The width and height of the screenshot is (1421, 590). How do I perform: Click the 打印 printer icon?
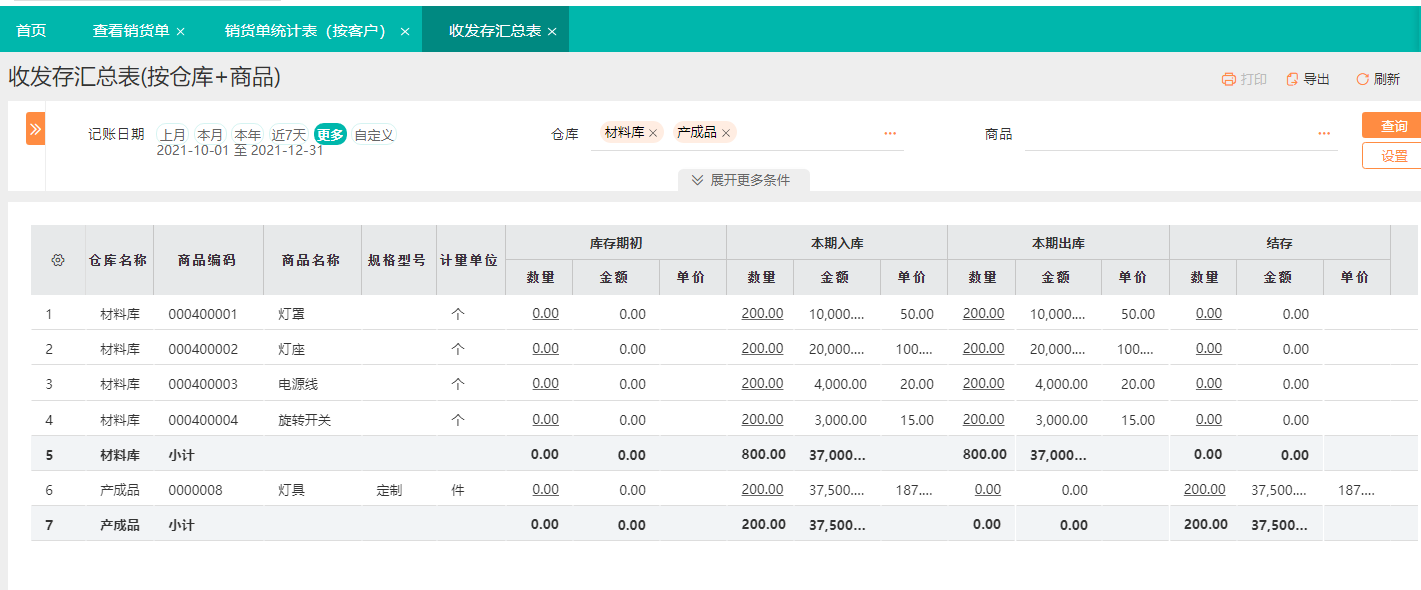point(1239,78)
